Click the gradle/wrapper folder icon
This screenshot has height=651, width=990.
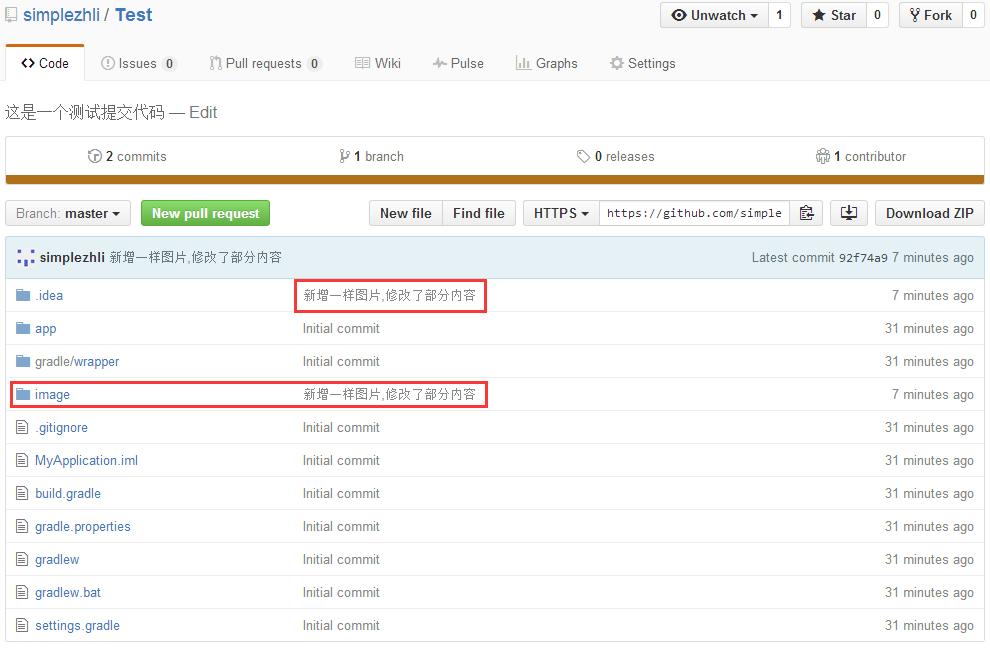23,361
